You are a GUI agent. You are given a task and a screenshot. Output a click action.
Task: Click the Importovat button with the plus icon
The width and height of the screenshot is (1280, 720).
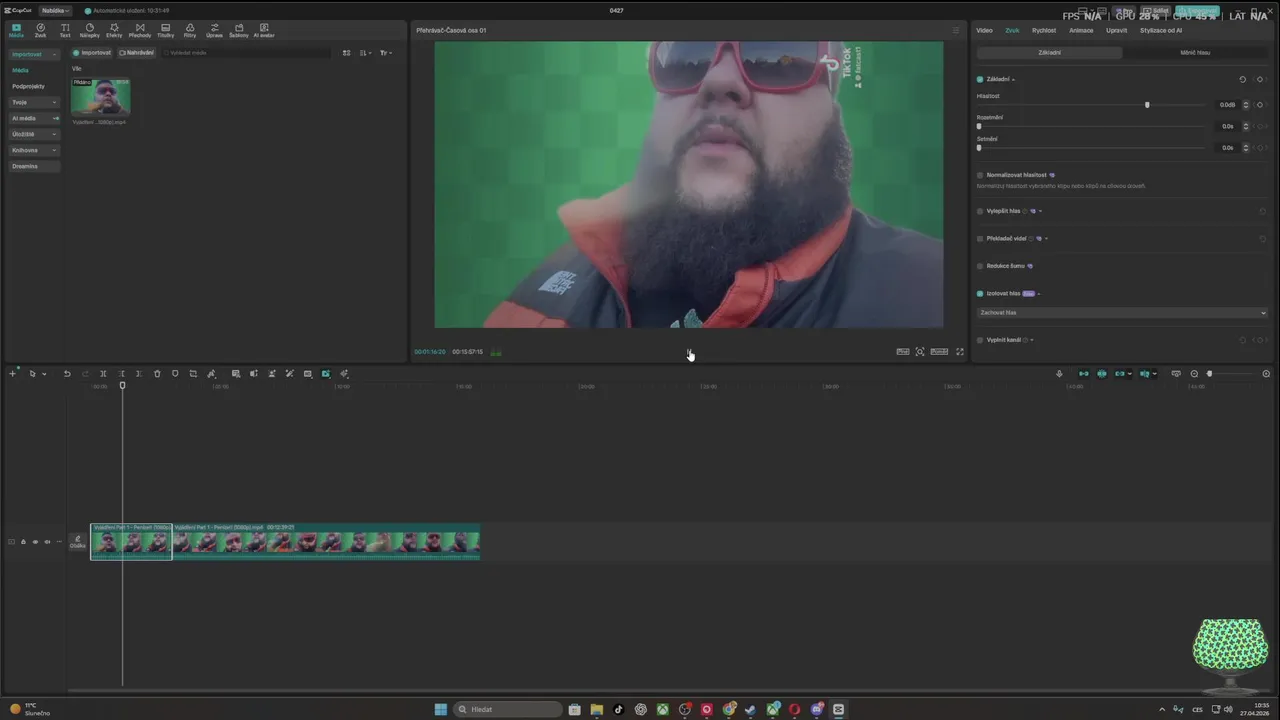pos(92,53)
